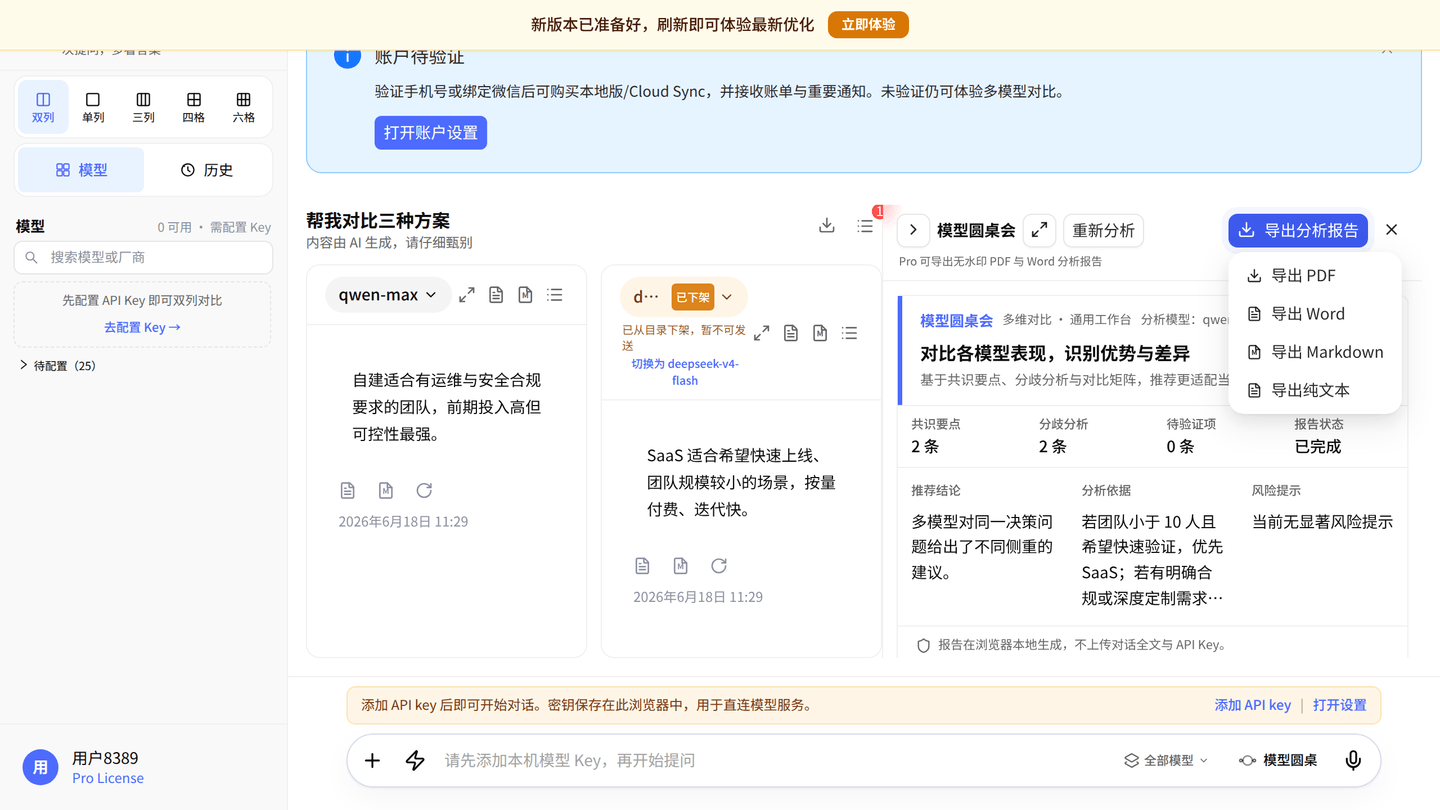
Task: Click the 分歧分析 2 条 stat
Action: (1064, 435)
